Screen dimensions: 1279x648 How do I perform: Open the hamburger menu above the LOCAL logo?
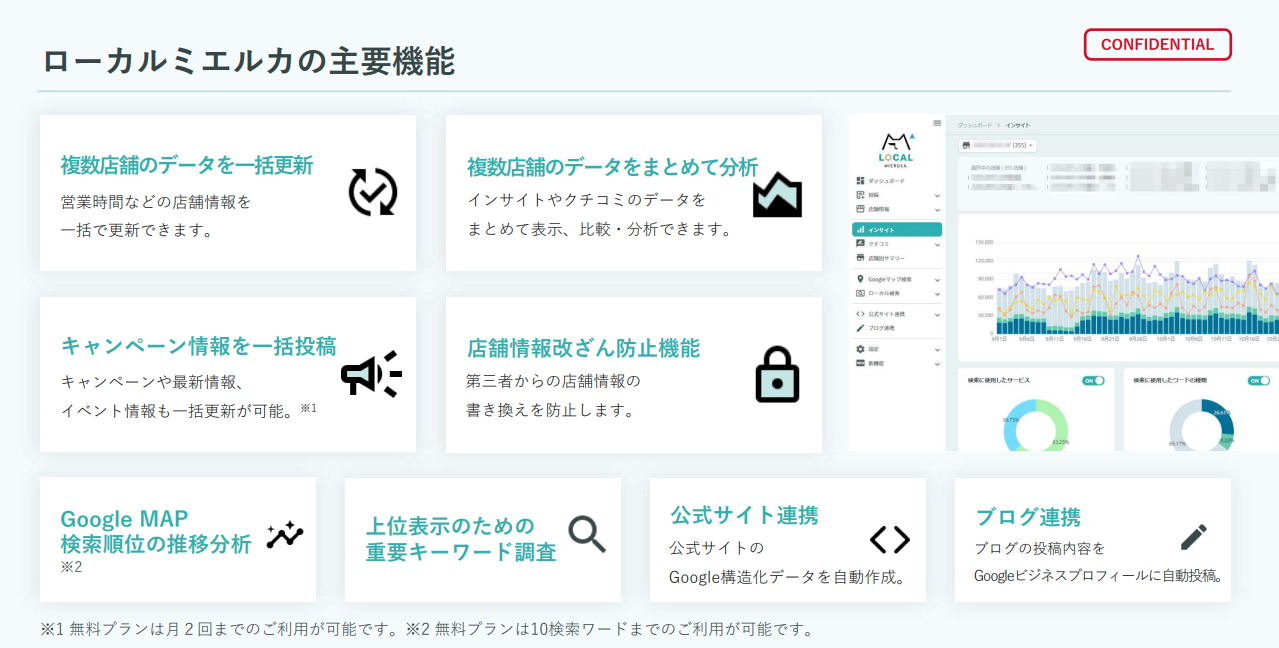pos(937,123)
